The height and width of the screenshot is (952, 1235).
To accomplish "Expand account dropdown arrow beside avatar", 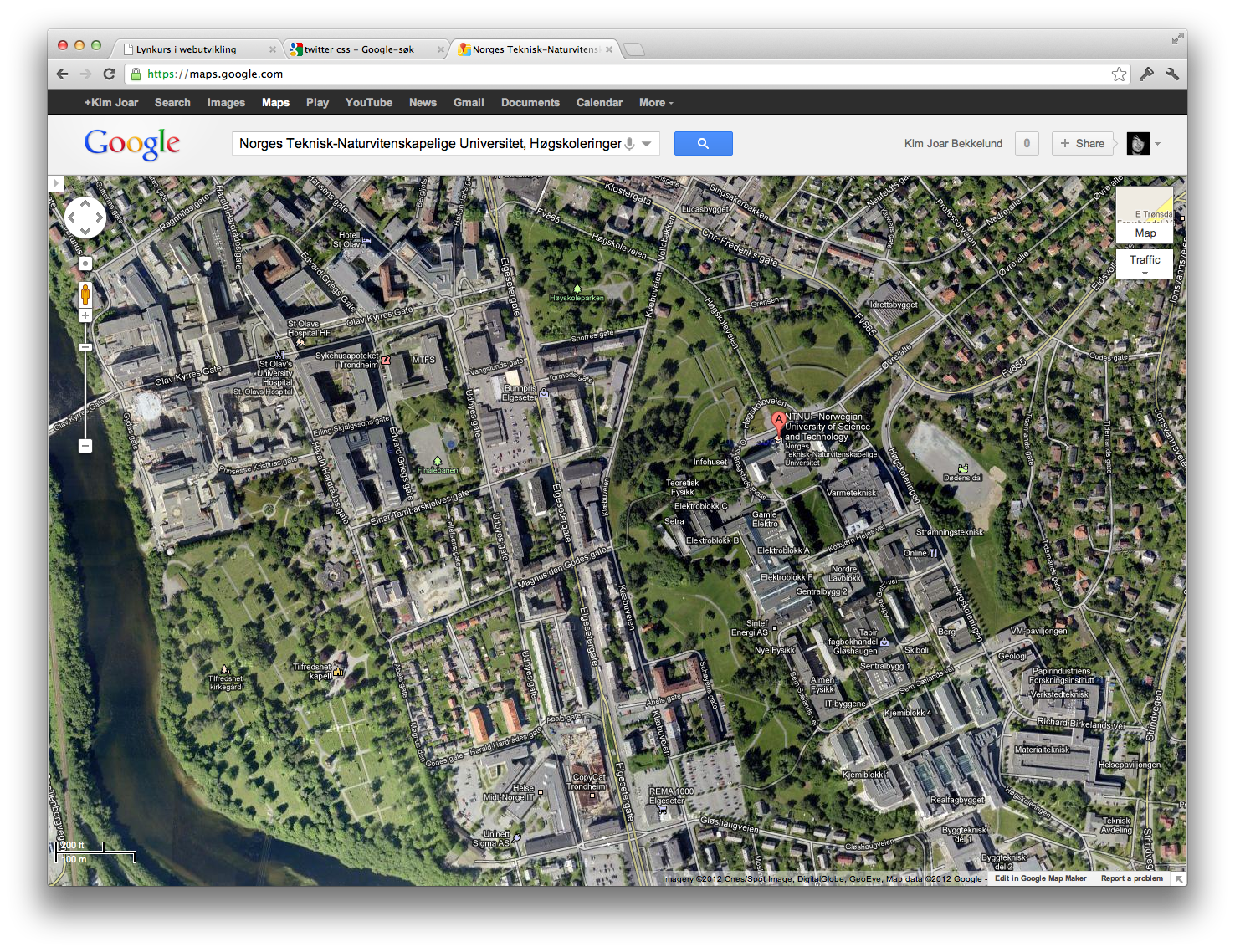I will click(x=1158, y=144).
